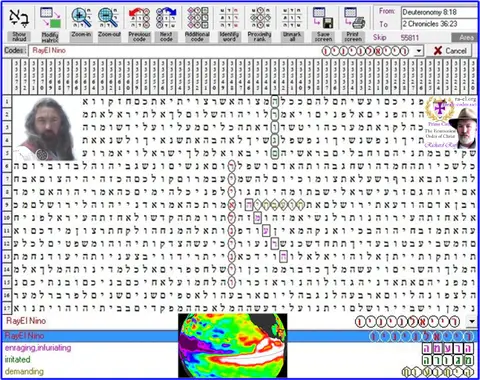Click the Unmark all icon

[x=292, y=17]
